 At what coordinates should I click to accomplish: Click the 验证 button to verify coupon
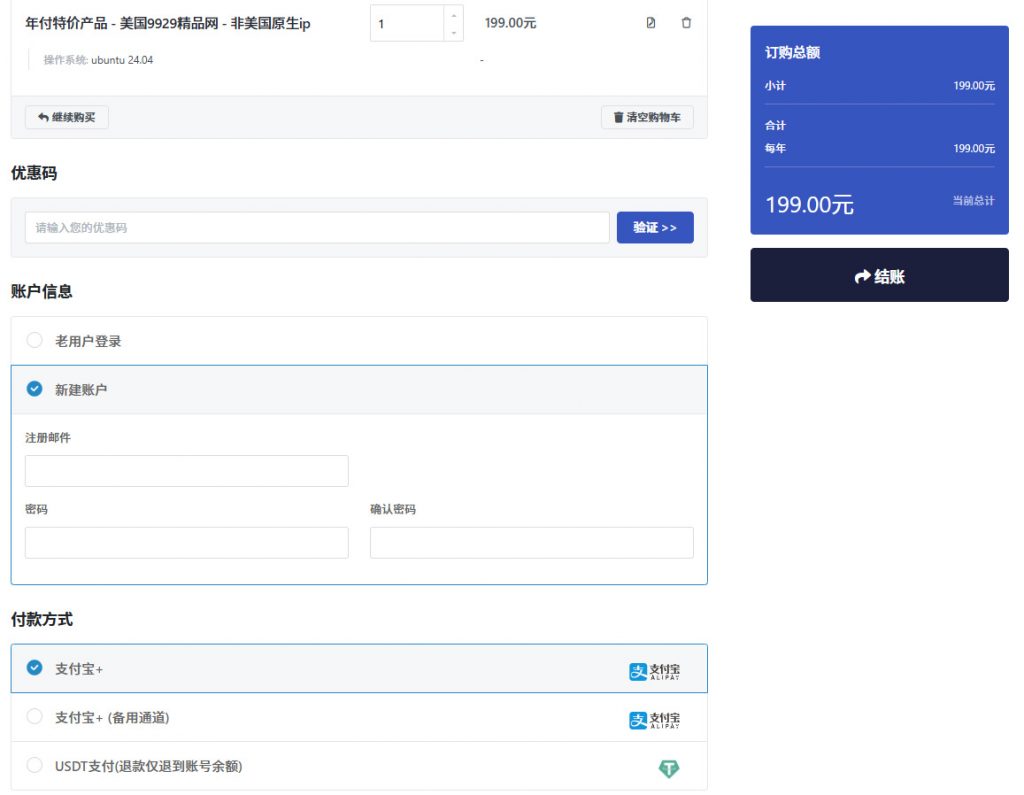click(655, 227)
